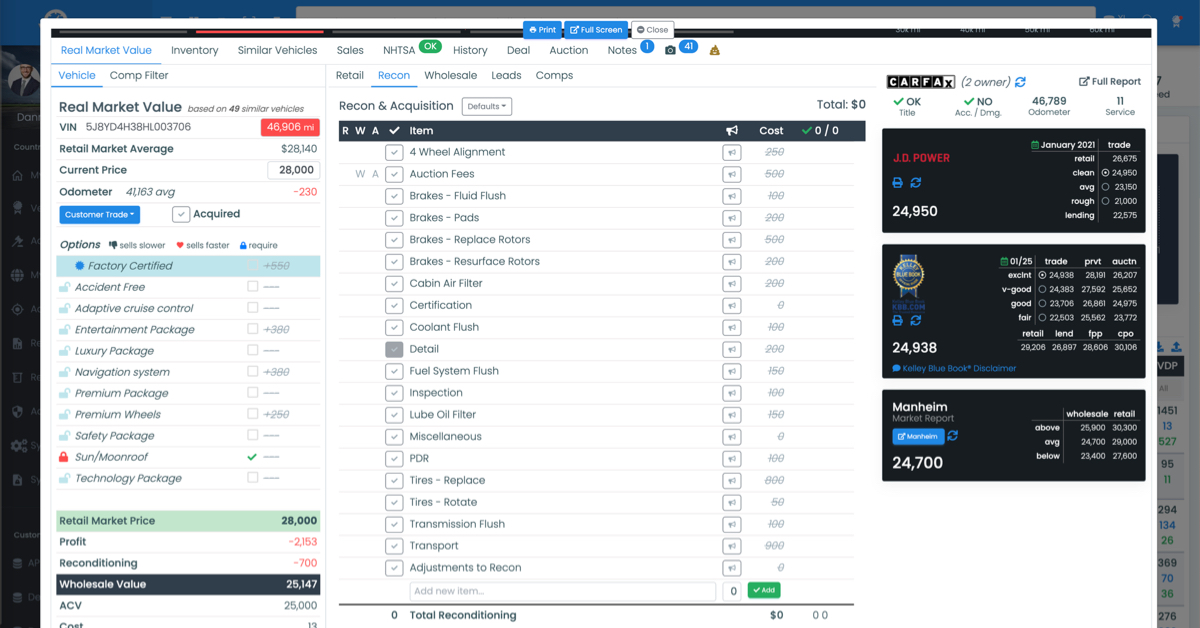Toggle the Acquired checkbox
Screen dimensions: 1200x628
tap(181, 214)
